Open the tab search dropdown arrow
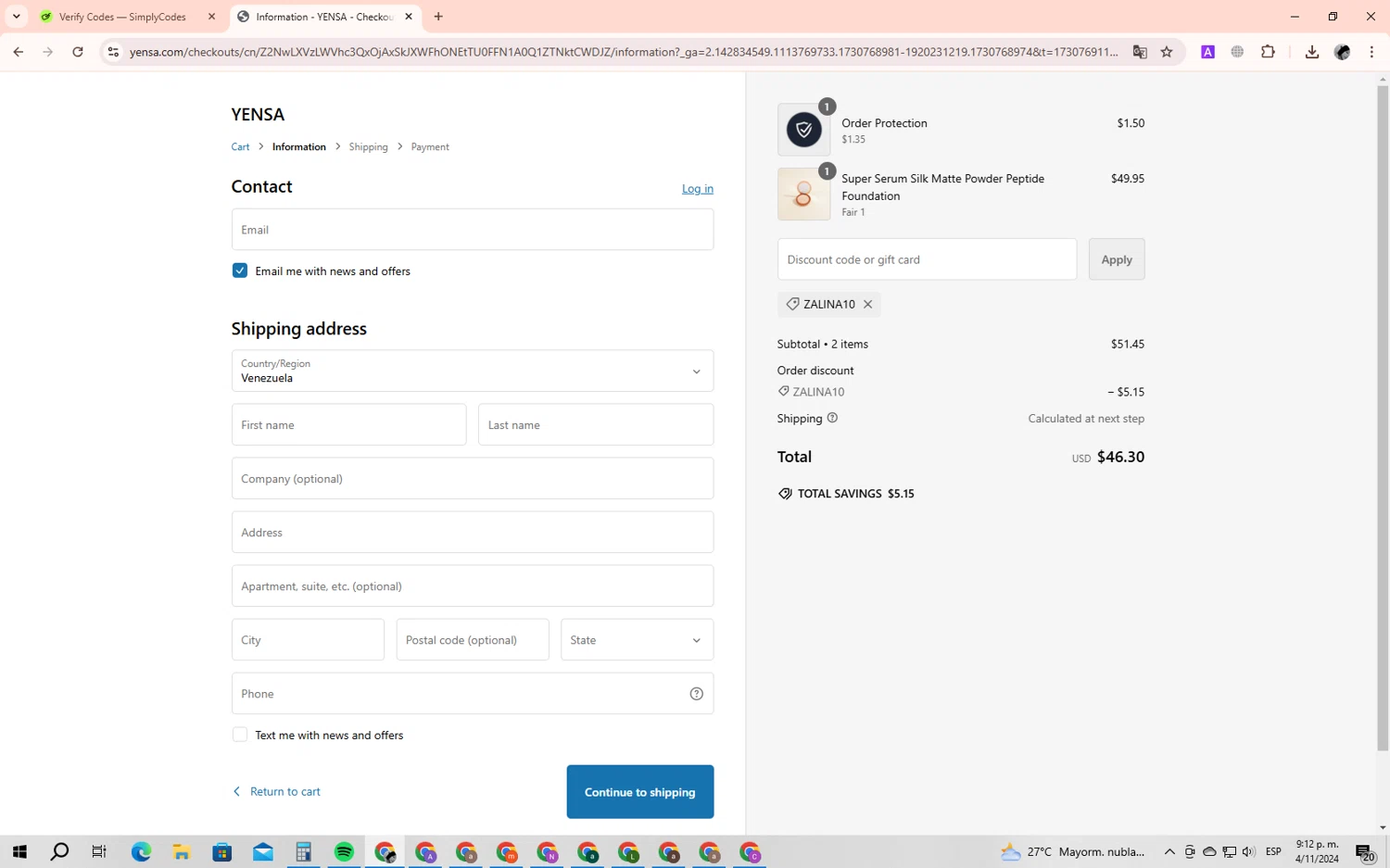 pyautogui.click(x=17, y=17)
